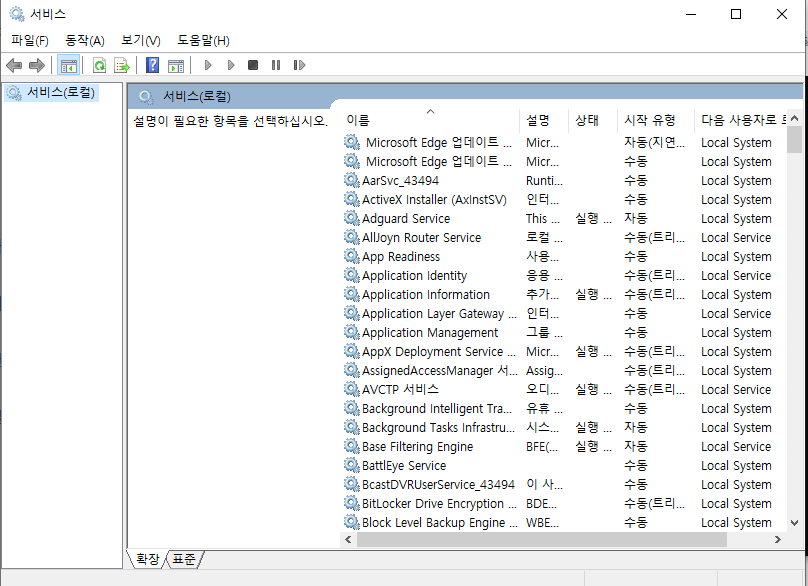Select the Application Information service
Screen dimensions: 808x586
point(564,294)
